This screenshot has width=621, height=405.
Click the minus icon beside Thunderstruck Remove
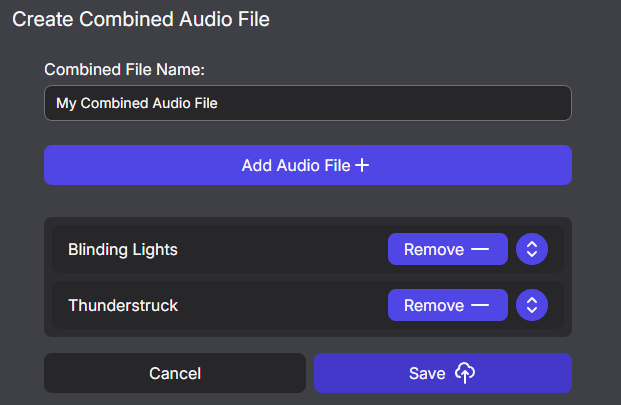[x=480, y=305]
